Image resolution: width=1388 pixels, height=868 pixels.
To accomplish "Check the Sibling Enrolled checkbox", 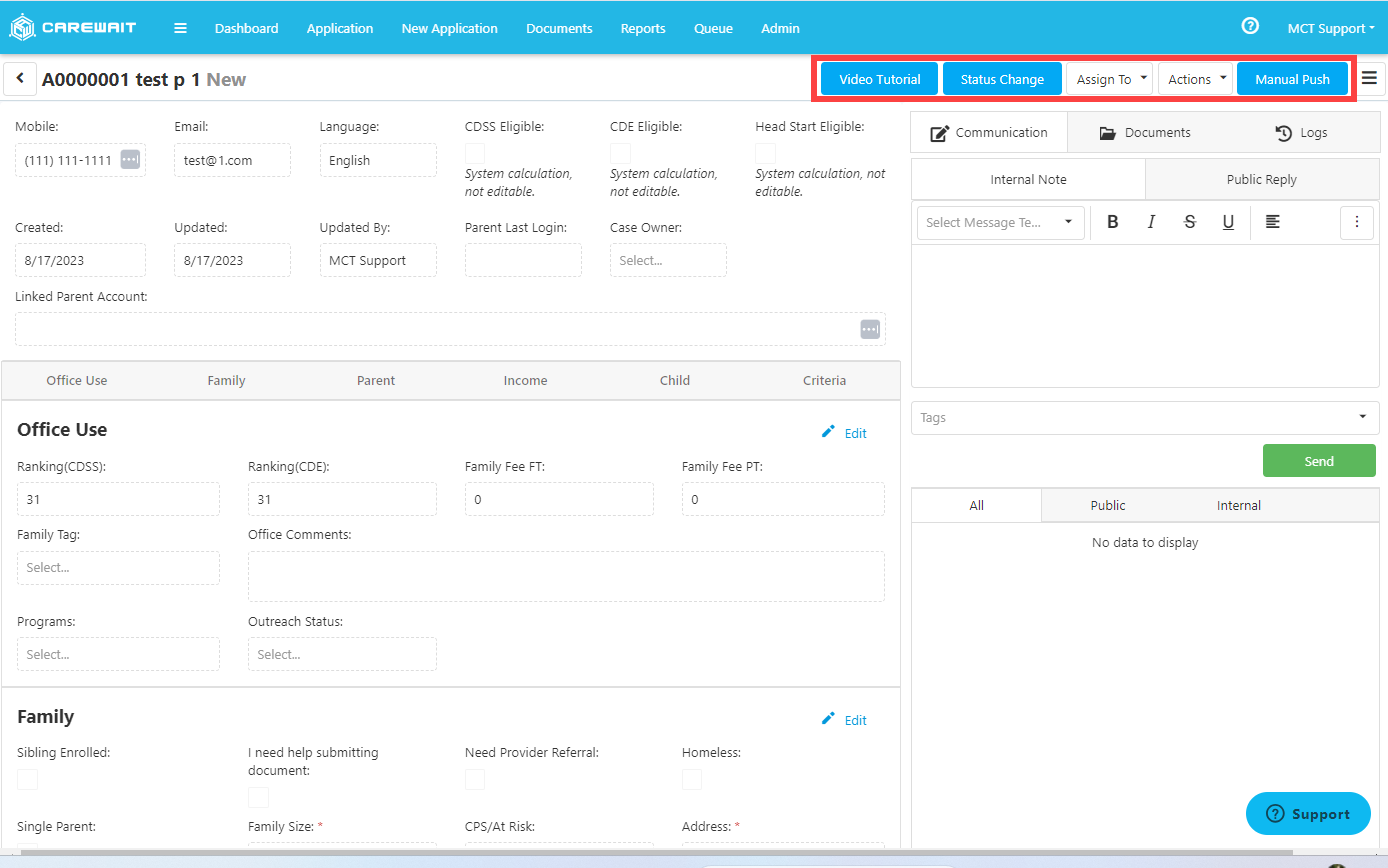I will click(27, 779).
